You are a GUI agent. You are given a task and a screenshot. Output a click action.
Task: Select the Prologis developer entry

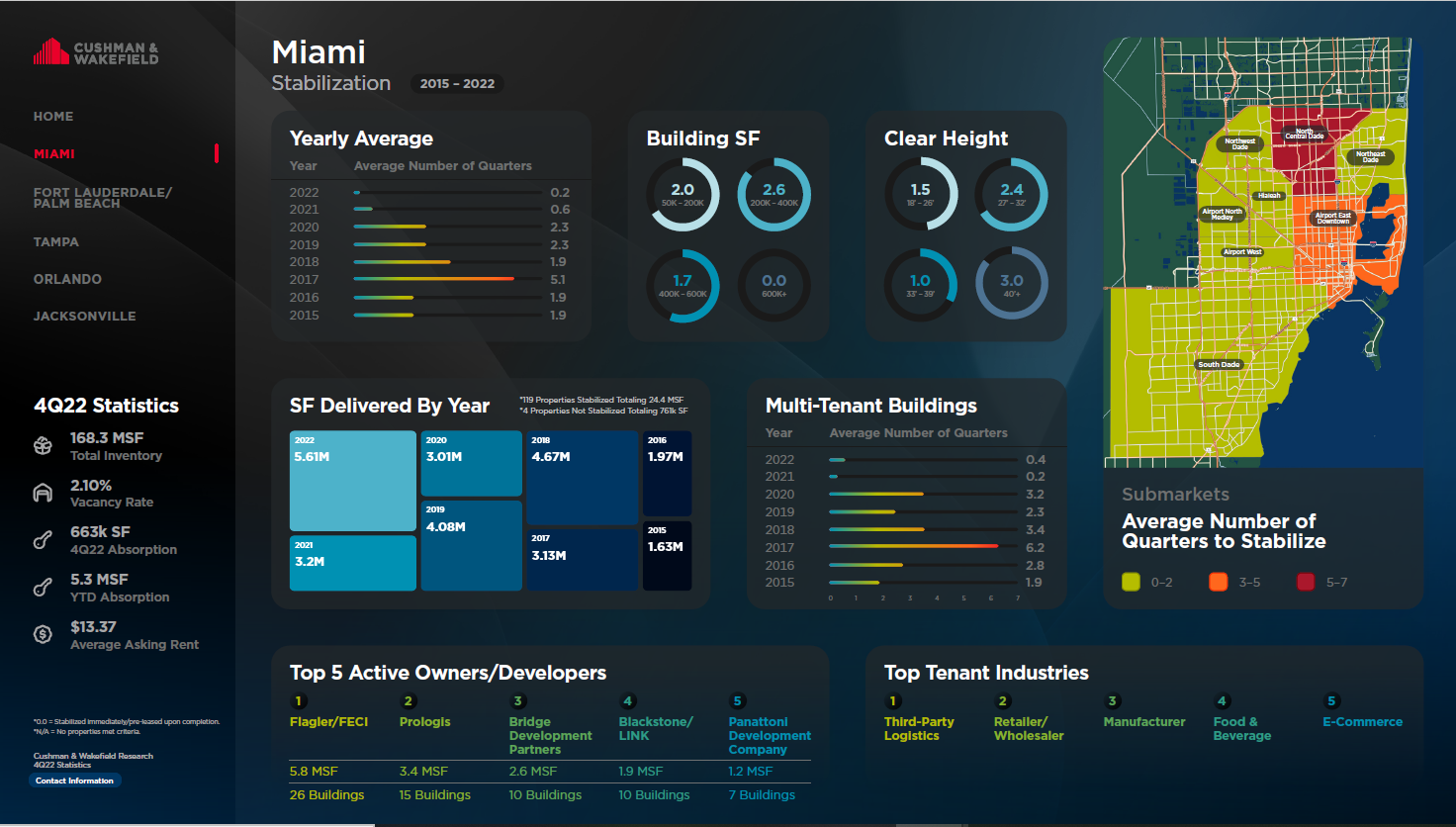[x=424, y=721]
